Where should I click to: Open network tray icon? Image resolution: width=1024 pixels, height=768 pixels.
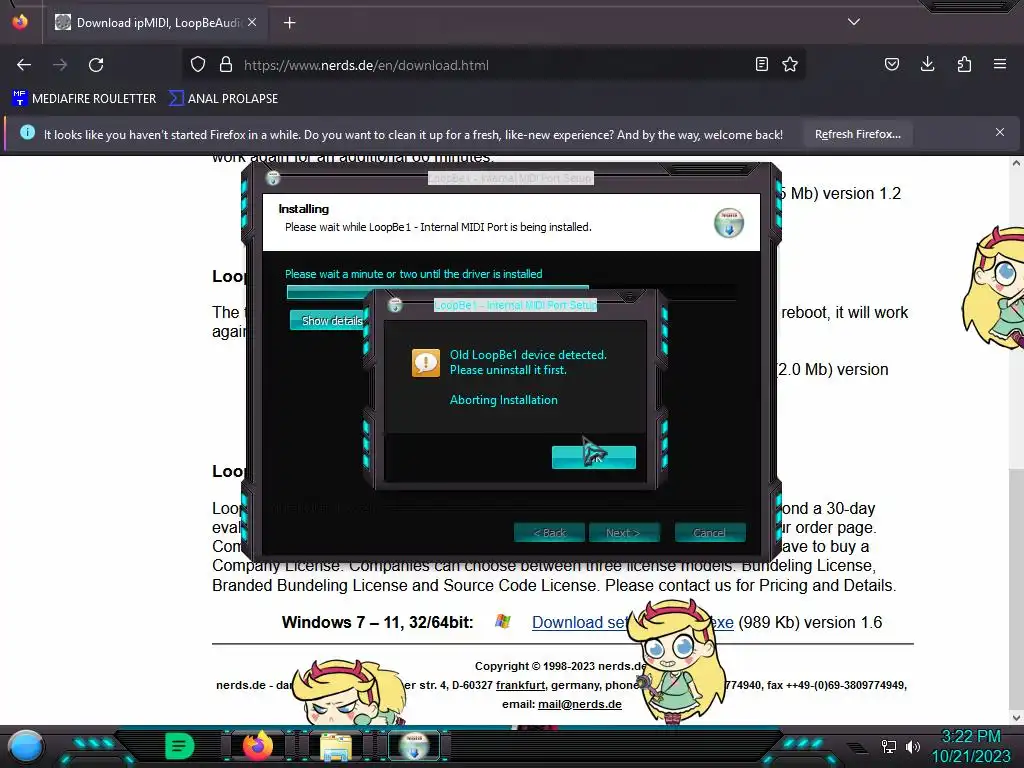tap(888, 746)
